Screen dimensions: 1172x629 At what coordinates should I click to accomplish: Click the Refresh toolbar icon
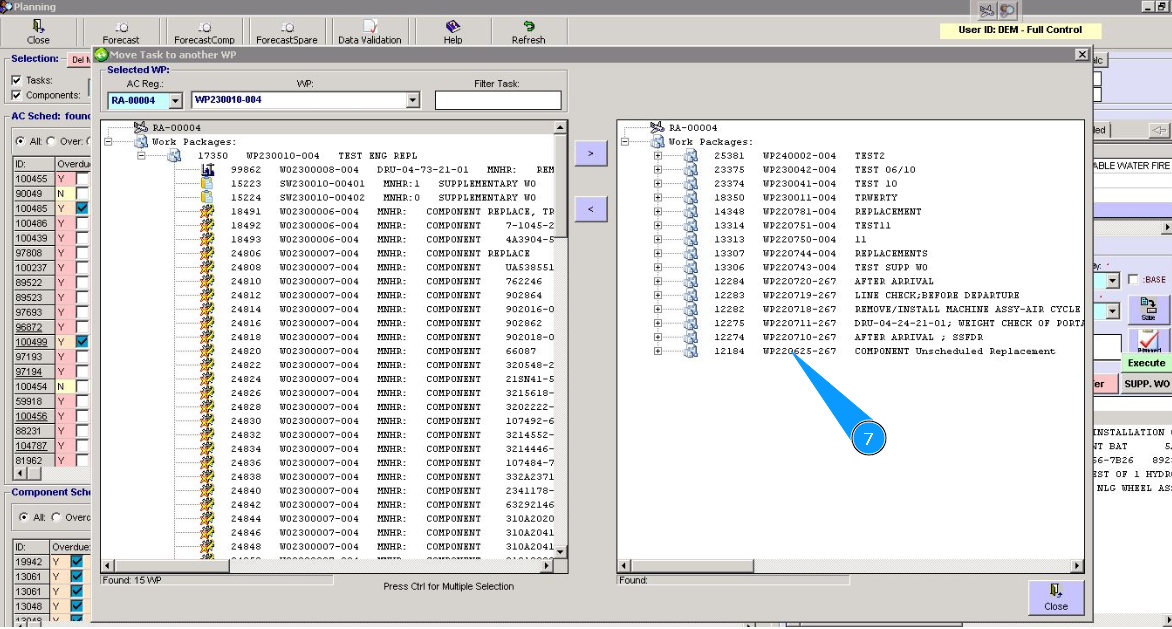[x=528, y=28]
